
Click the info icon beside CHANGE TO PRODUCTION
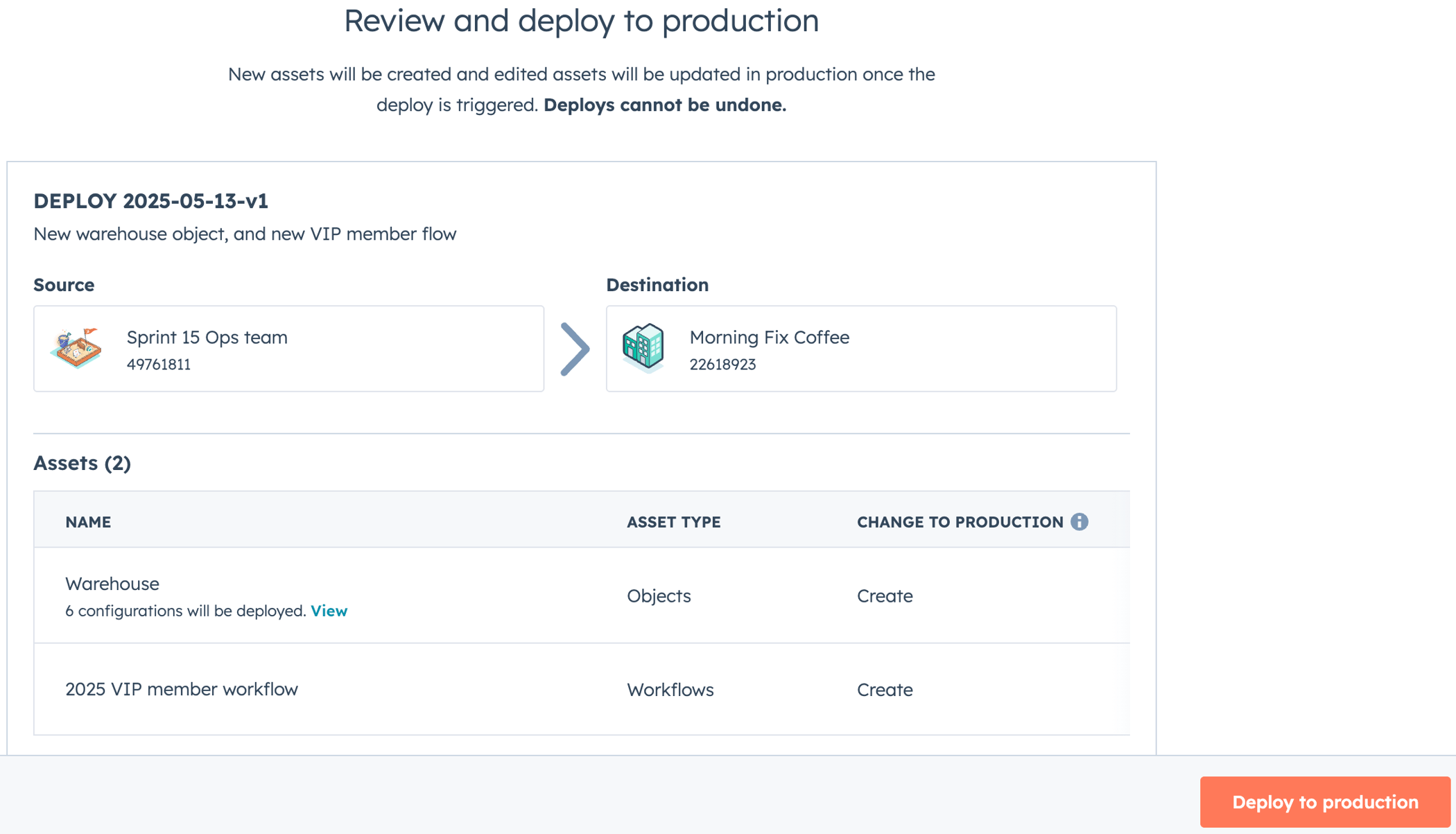pos(1081,521)
